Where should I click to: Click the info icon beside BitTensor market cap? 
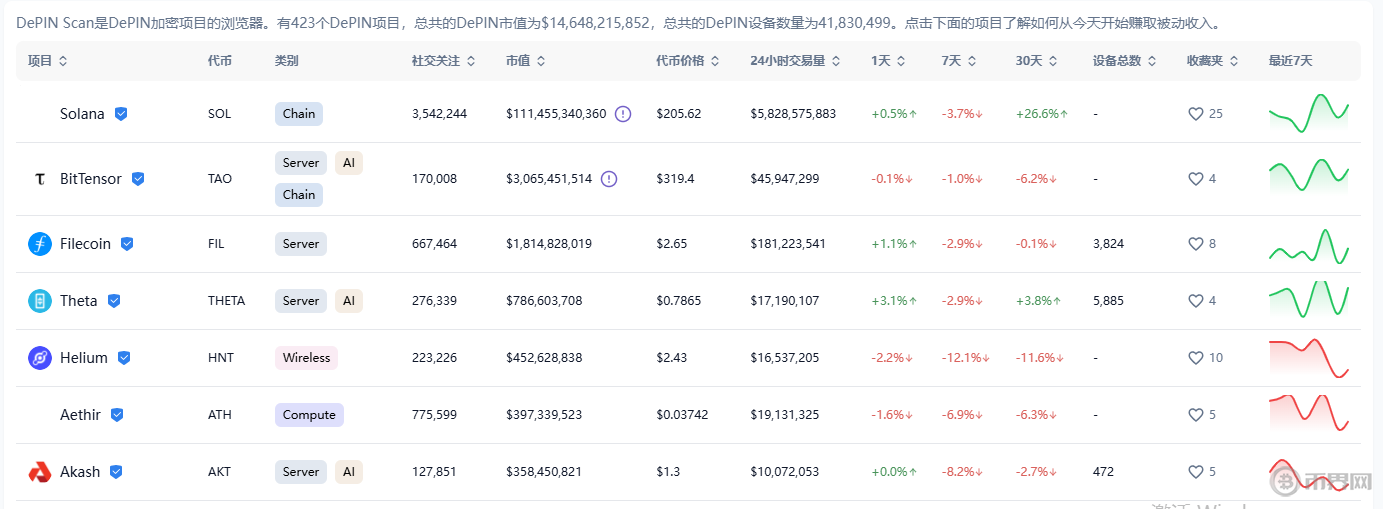point(609,179)
